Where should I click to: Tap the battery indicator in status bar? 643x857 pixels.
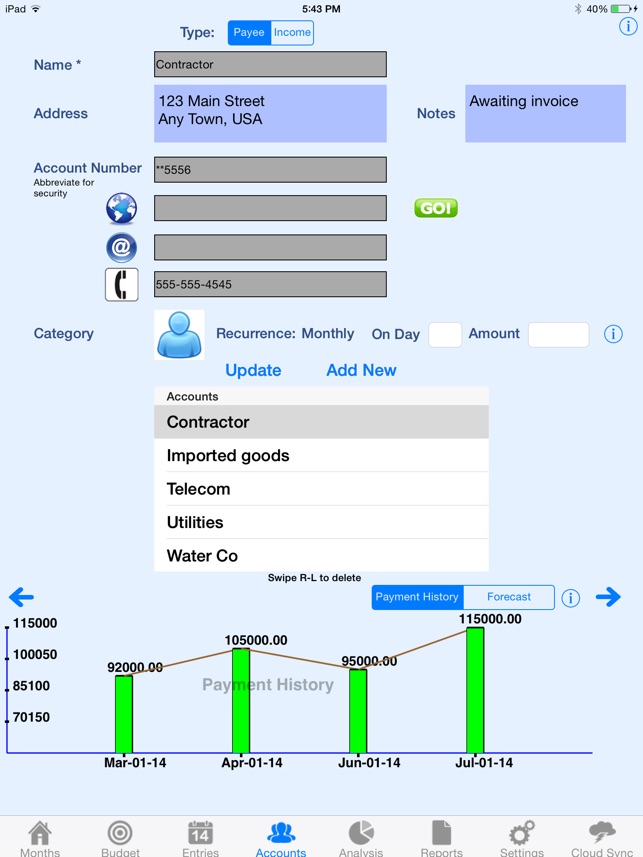point(622,9)
